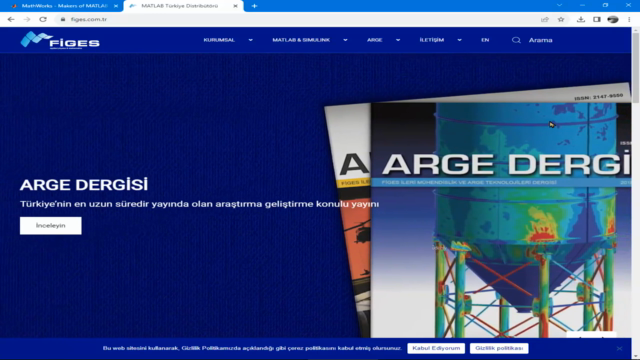Open the Chrome profile avatar
This screenshot has width=640, height=360.
tap(613, 19)
